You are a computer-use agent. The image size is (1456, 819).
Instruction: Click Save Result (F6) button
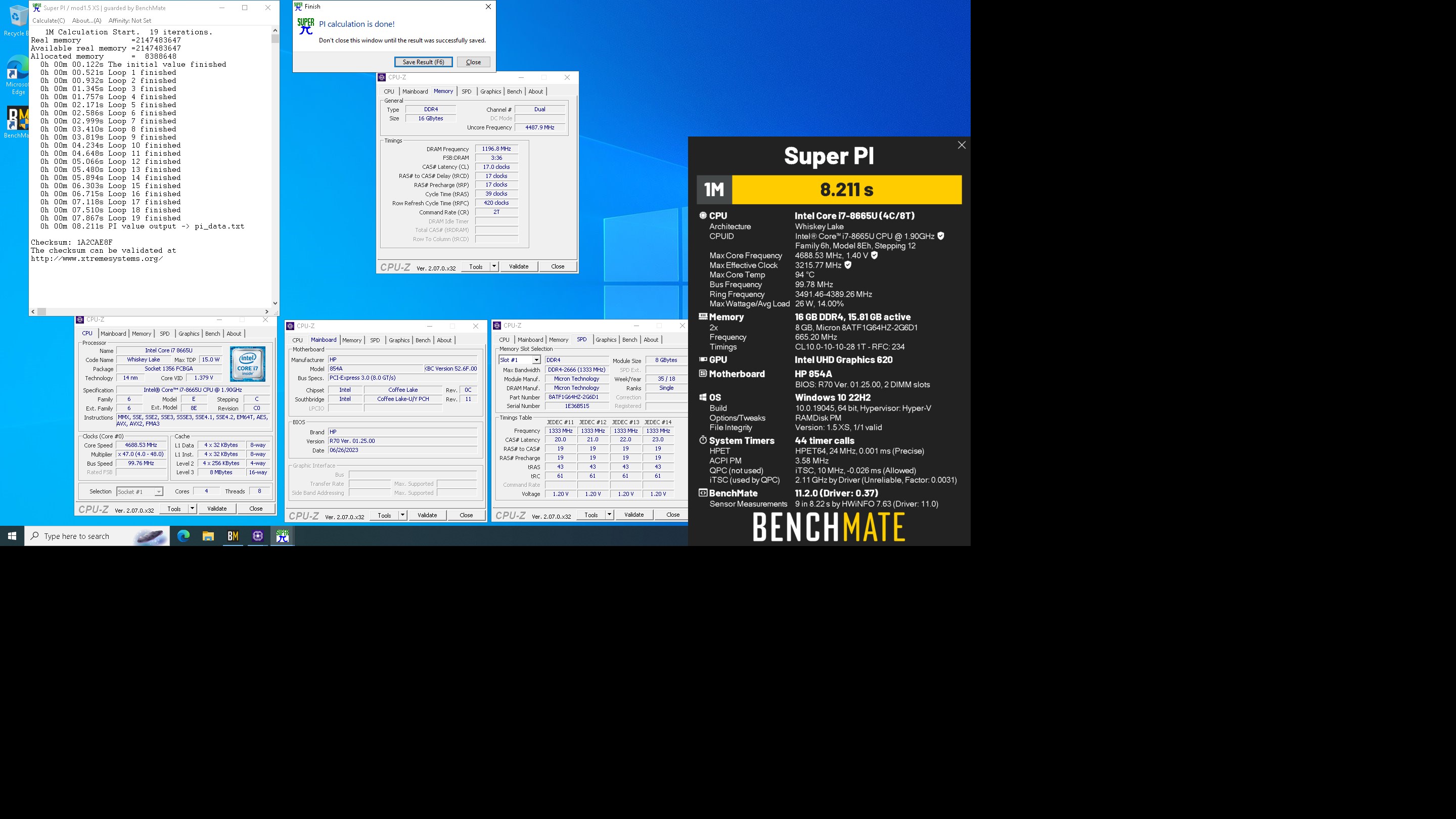tap(423, 62)
